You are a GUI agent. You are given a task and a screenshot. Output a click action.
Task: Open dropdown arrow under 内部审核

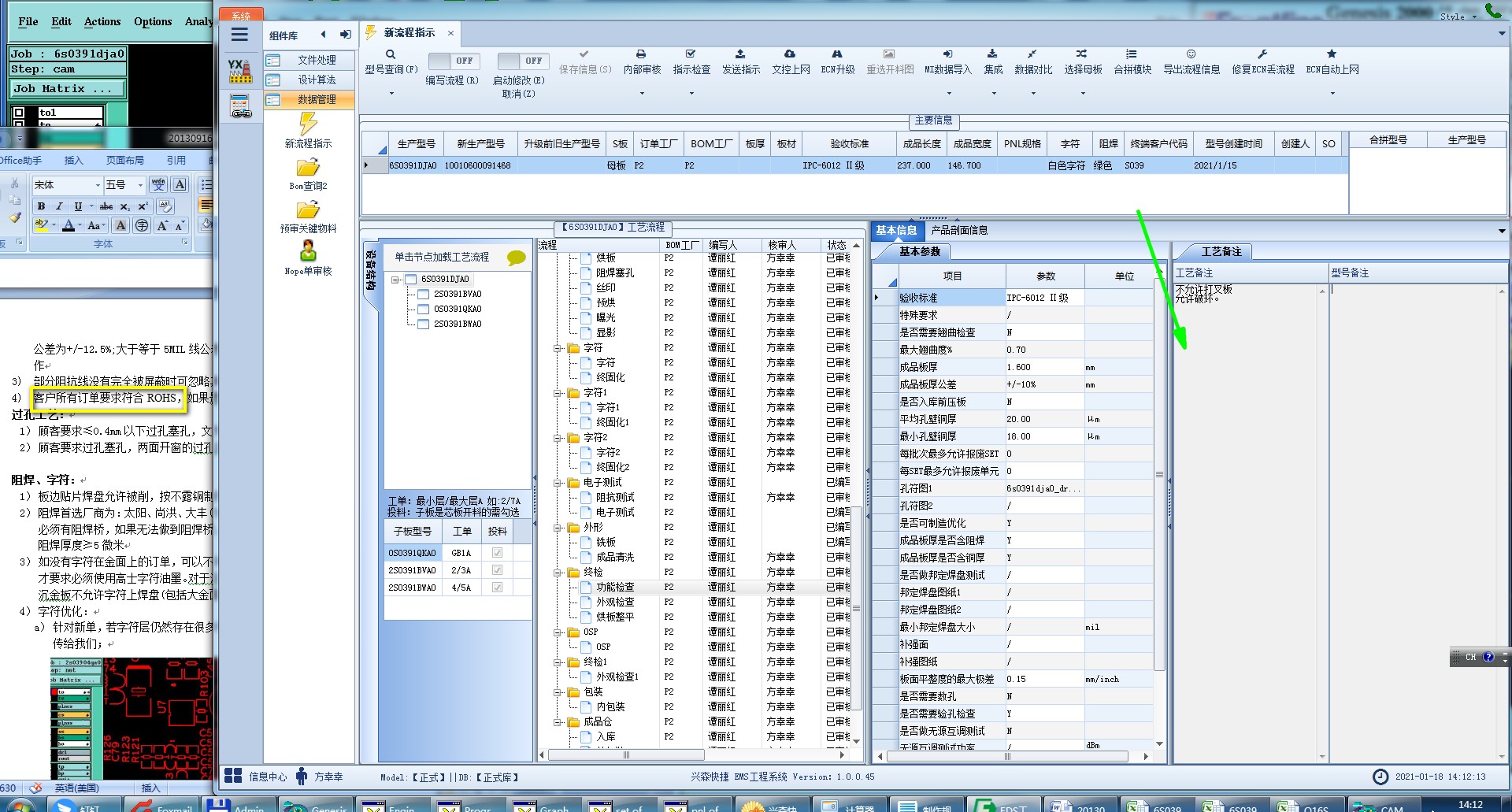[x=642, y=94]
